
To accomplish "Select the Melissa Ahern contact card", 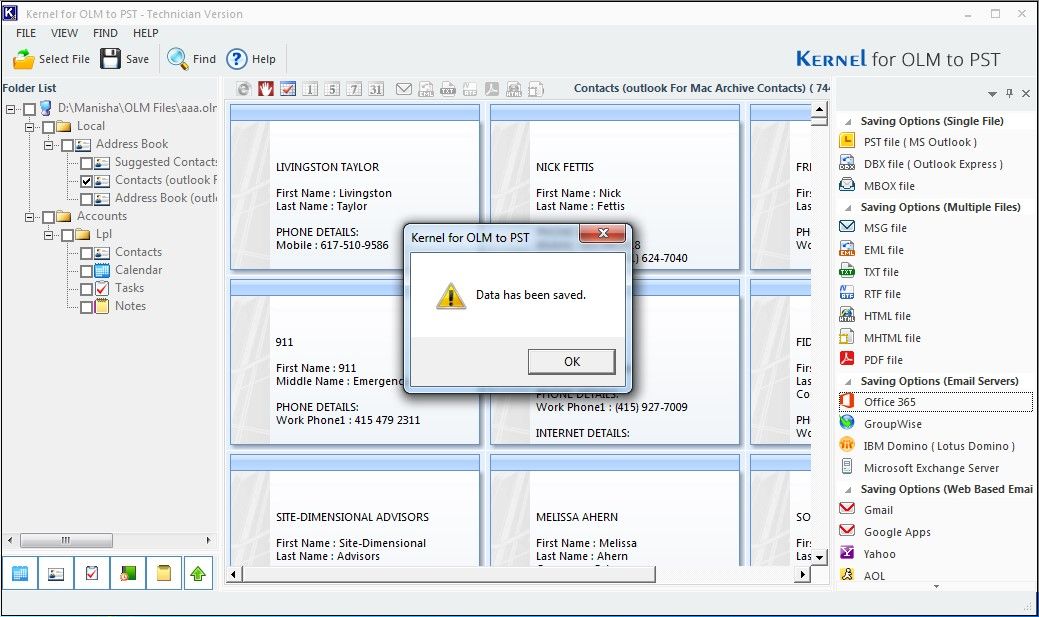I will 615,510.
